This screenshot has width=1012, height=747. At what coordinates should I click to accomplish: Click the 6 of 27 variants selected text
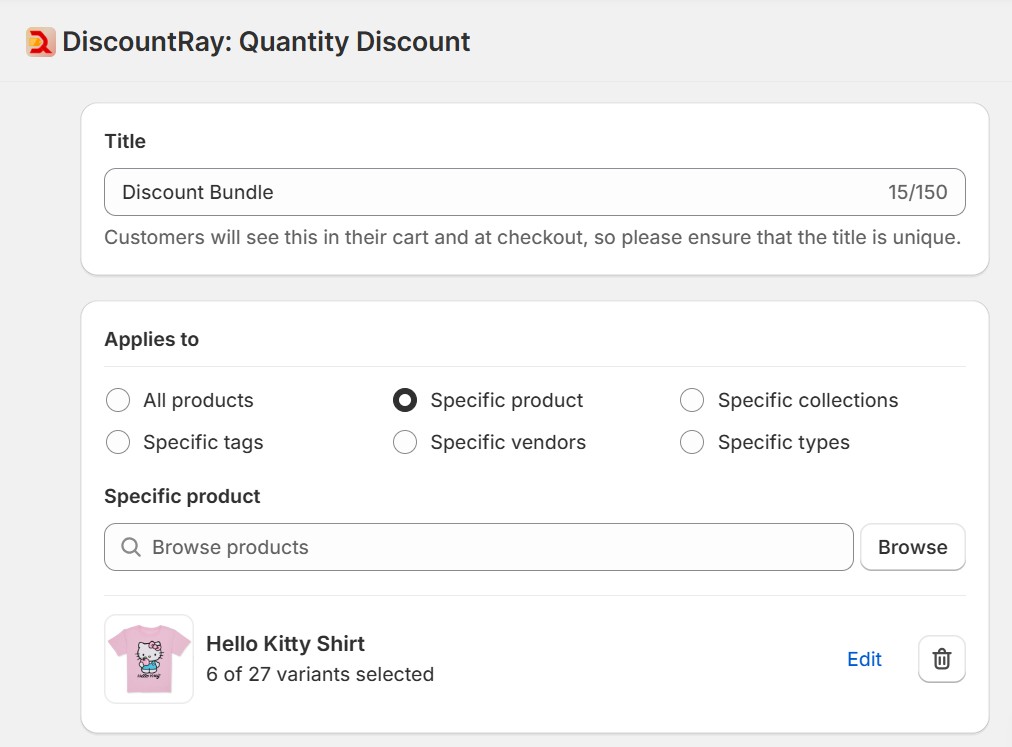coord(320,674)
